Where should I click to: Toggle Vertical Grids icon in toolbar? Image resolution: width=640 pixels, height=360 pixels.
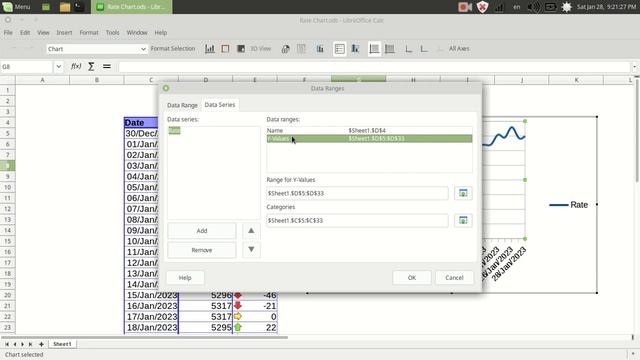click(390, 49)
